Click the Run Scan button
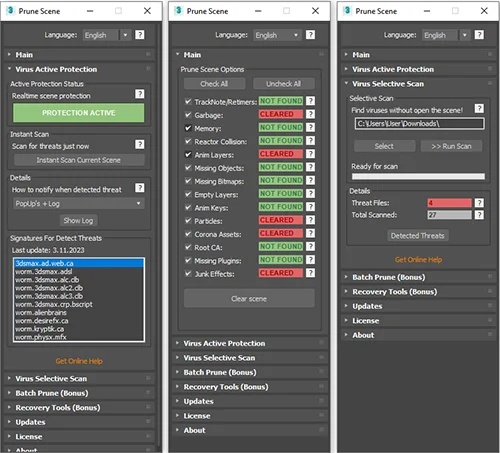500x453 pixels. 451,146
